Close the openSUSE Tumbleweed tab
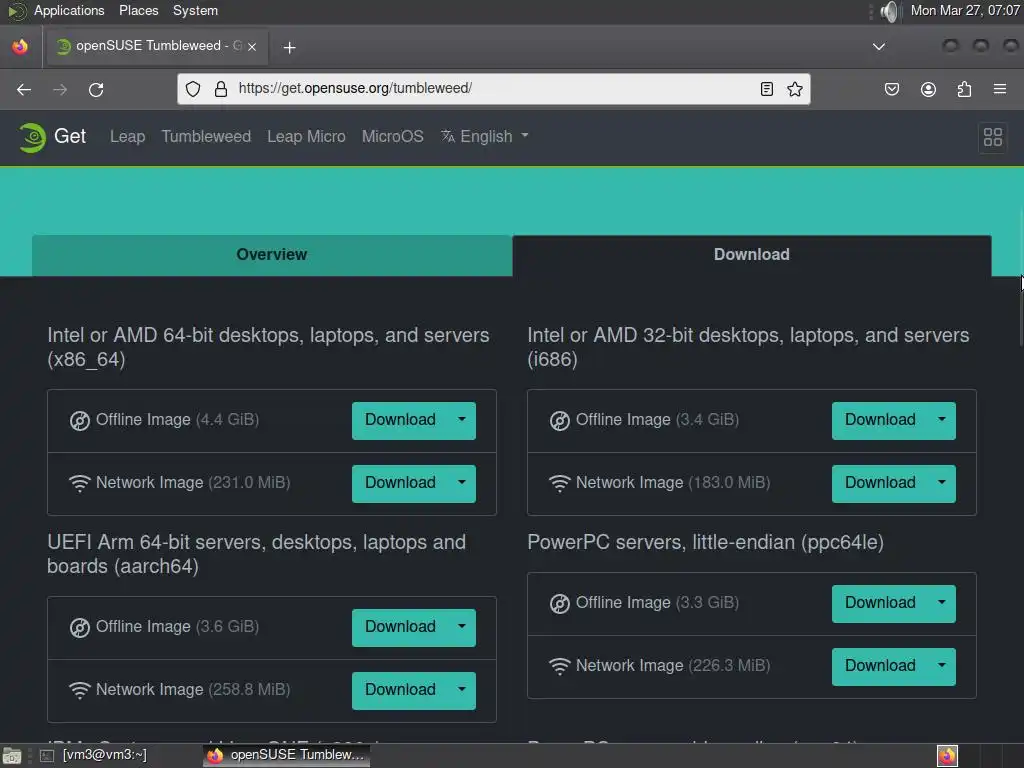1024x768 pixels. coord(252,46)
